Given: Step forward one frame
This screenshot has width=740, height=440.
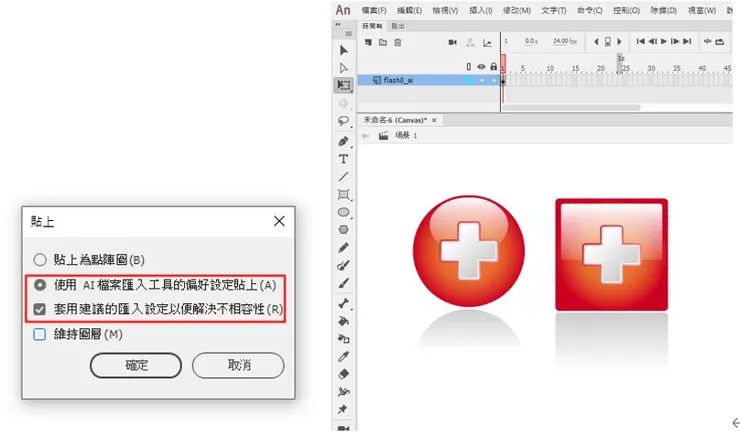Looking at the screenshot, I should [x=675, y=42].
